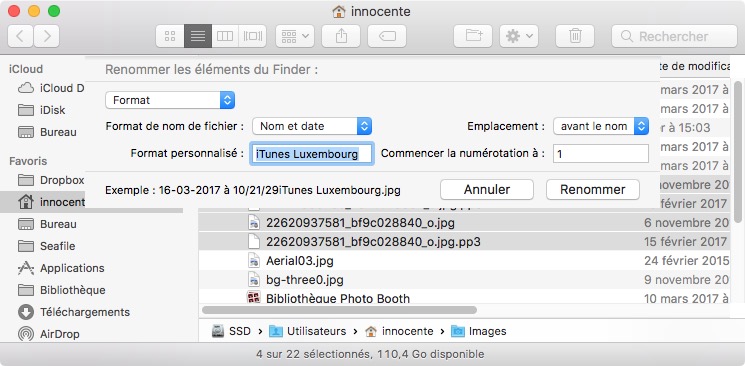
Task: Select list view mode button
Action: 198,36
